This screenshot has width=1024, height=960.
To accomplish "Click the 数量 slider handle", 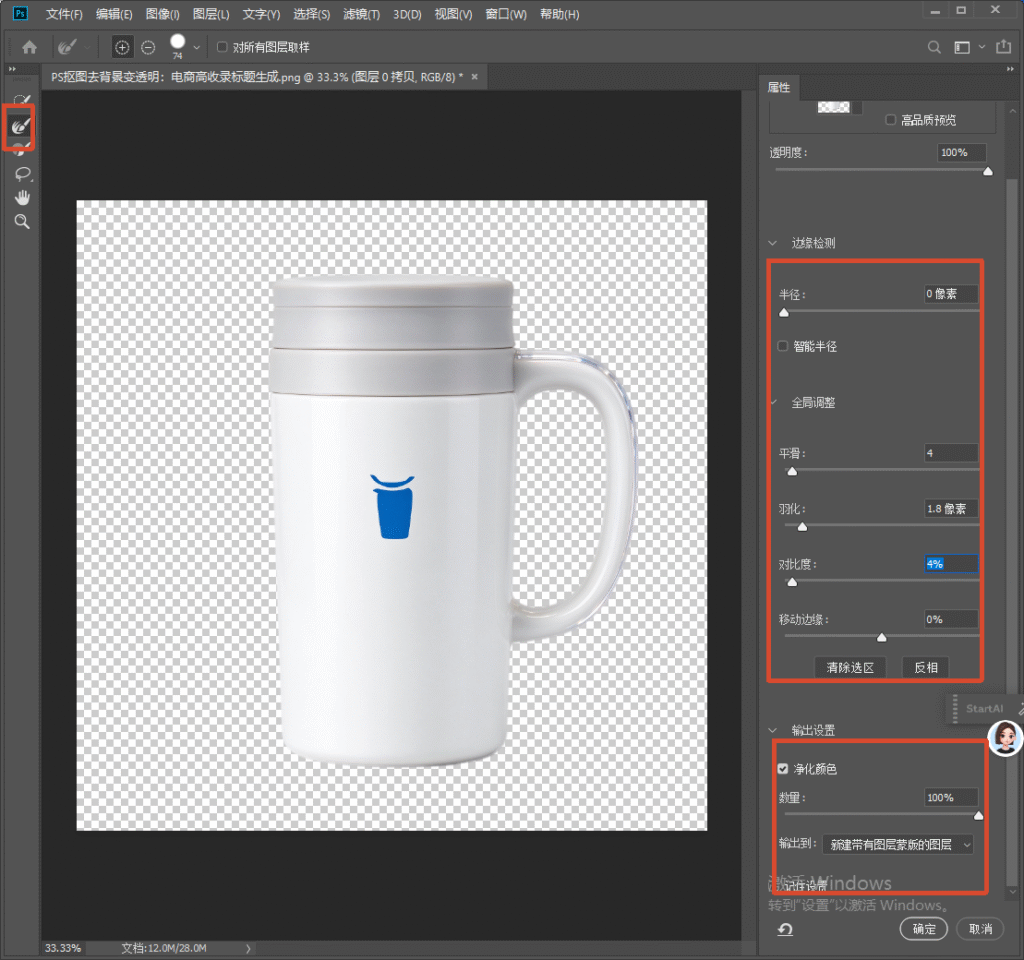I will point(978,816).
